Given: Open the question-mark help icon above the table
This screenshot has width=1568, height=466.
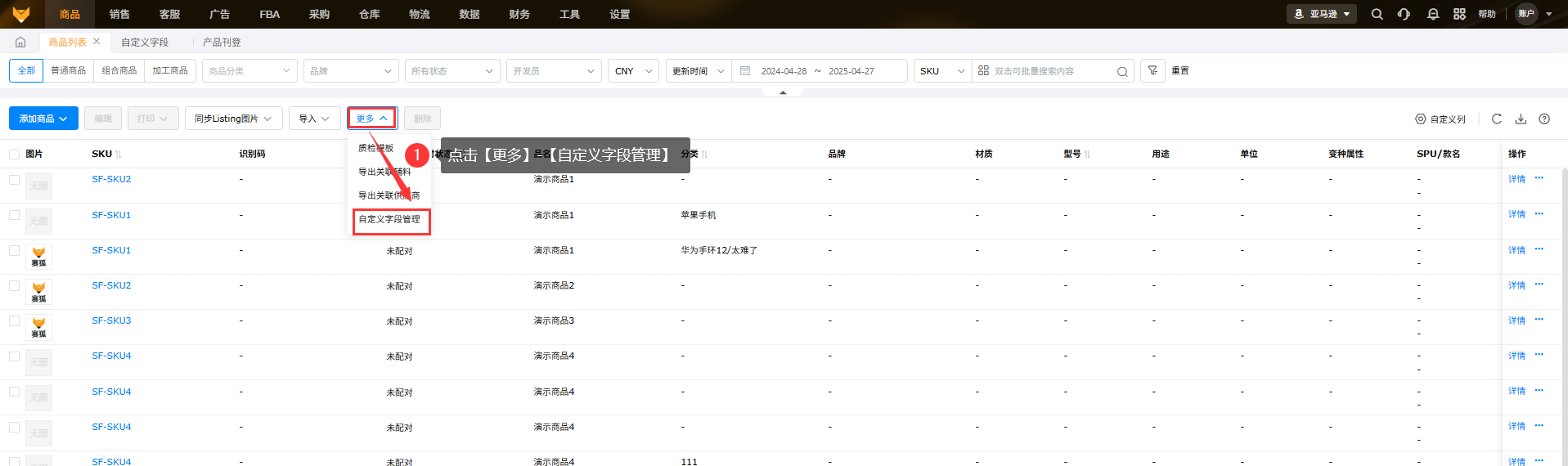Looking at the screenshot, I should coord(1544,119).
